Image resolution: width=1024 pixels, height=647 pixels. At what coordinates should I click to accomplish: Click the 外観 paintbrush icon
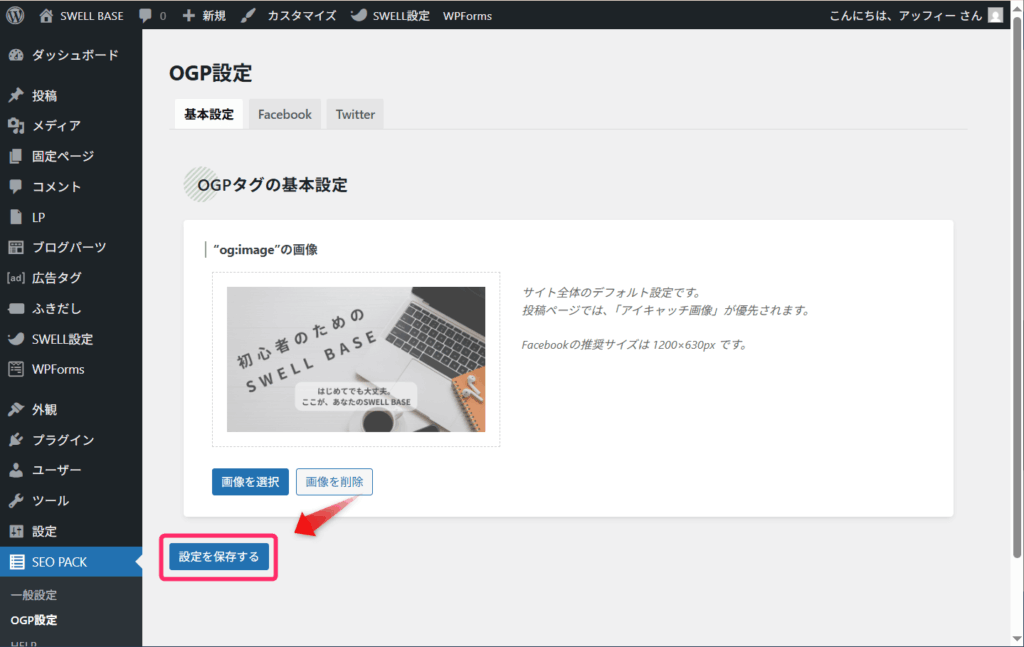coord(16,409)
